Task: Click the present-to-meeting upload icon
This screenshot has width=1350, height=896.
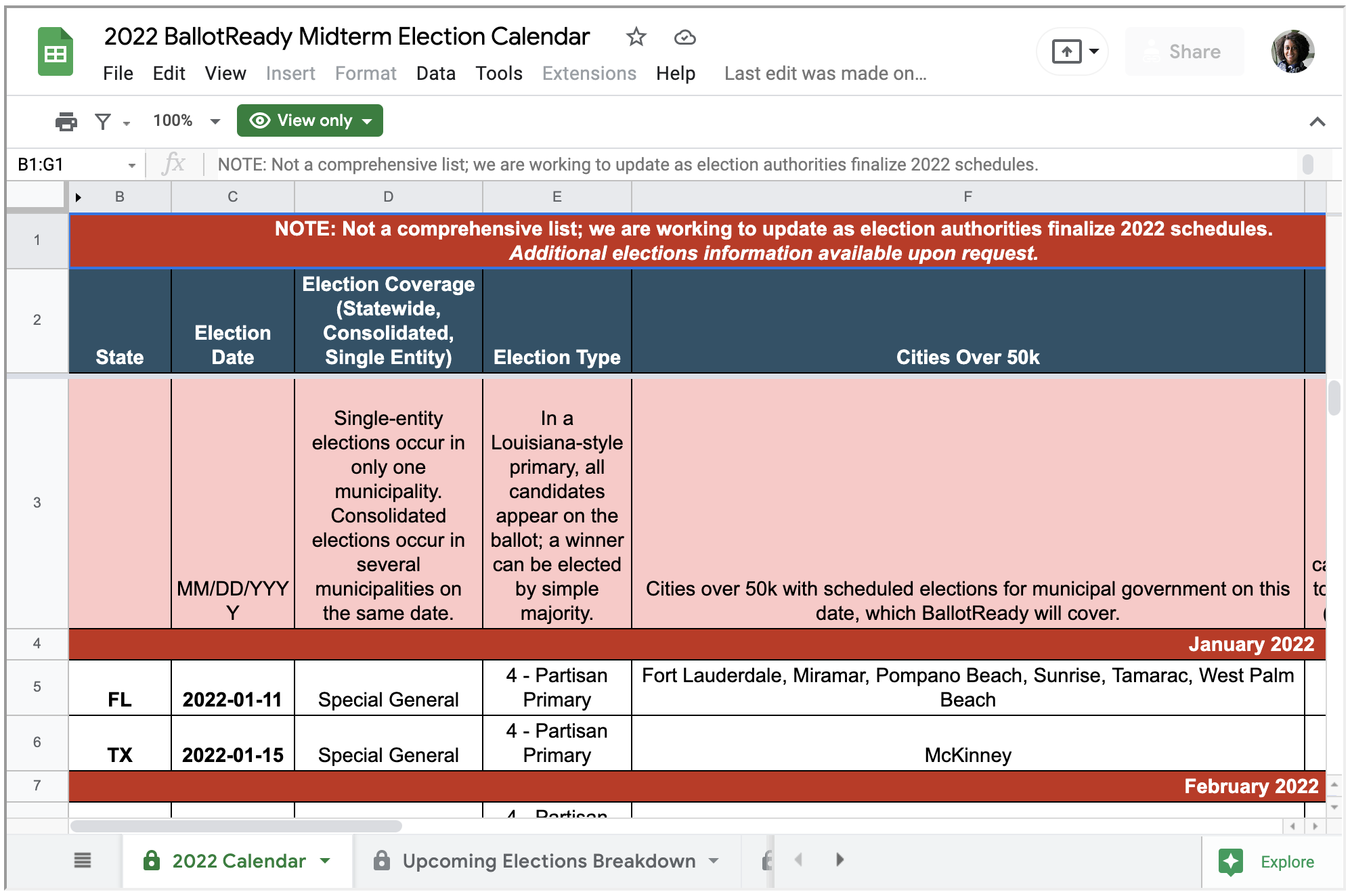Action: (1066, 51)
